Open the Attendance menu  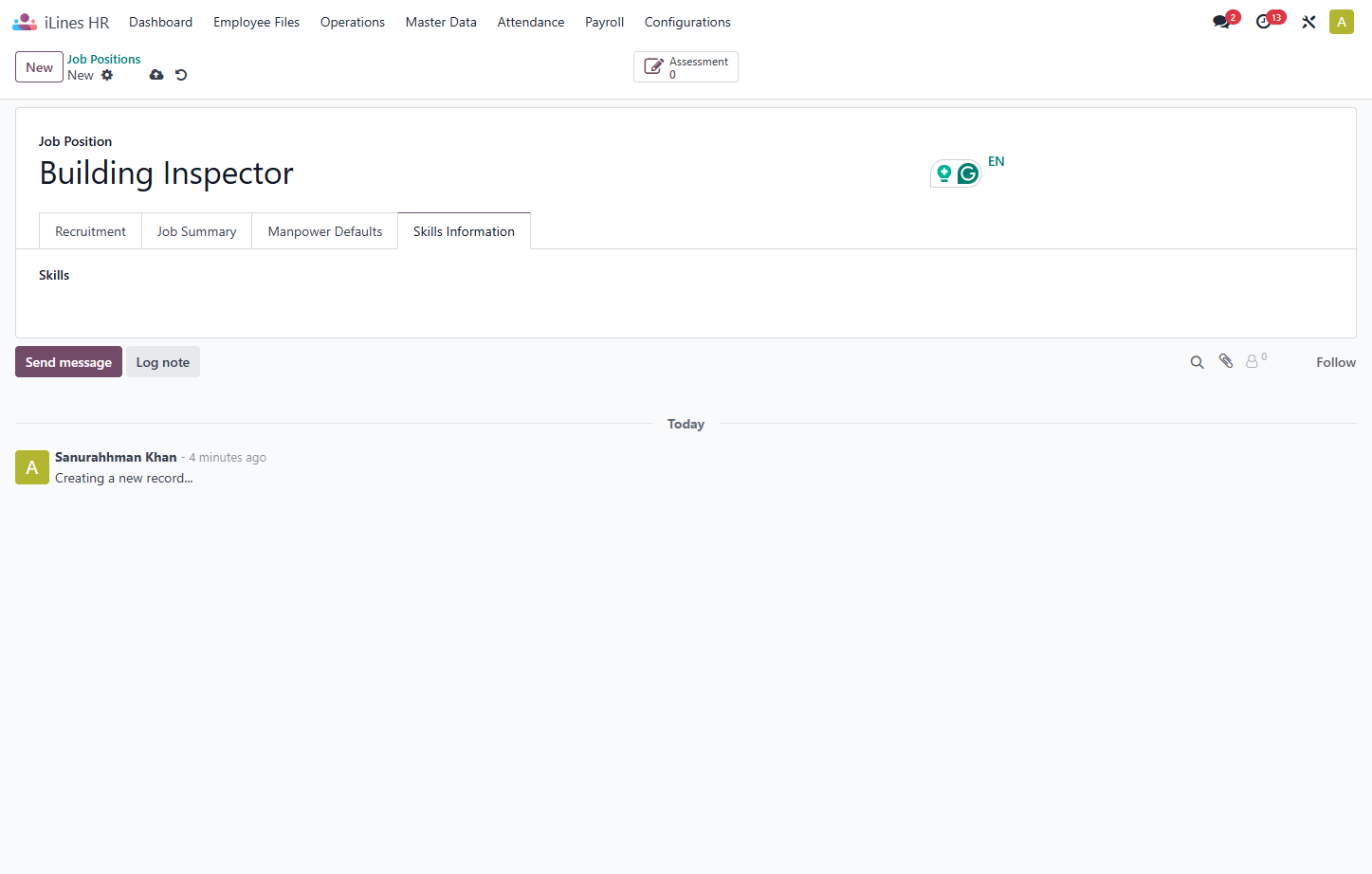pos(531,22)
